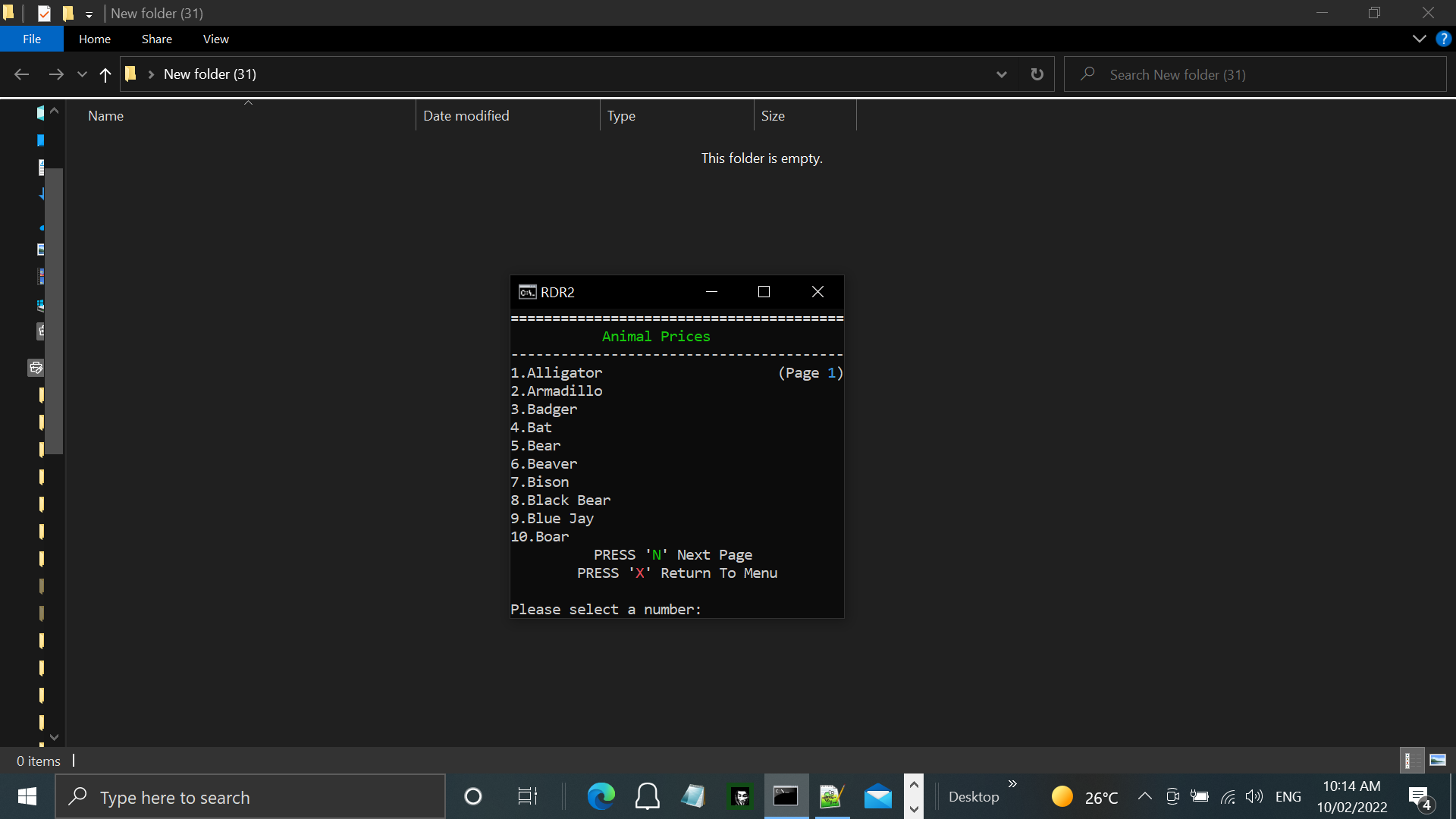Open the Task View taskbar icon
The height and width of the screenshot is (819, 1456).
click(527, 796)
